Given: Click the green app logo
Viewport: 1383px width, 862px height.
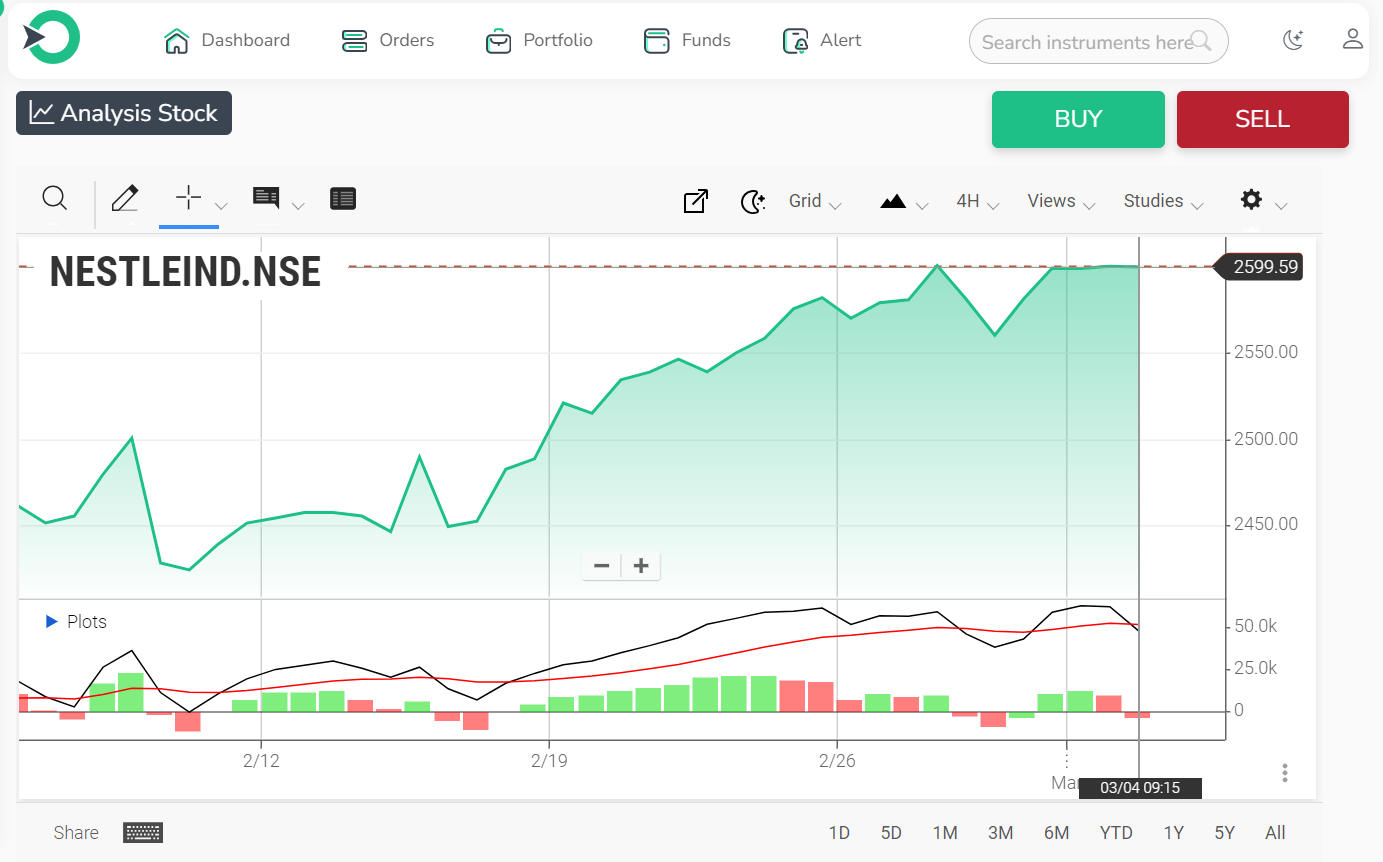Looking at the screenshot, I should click(x=51, y=37).
